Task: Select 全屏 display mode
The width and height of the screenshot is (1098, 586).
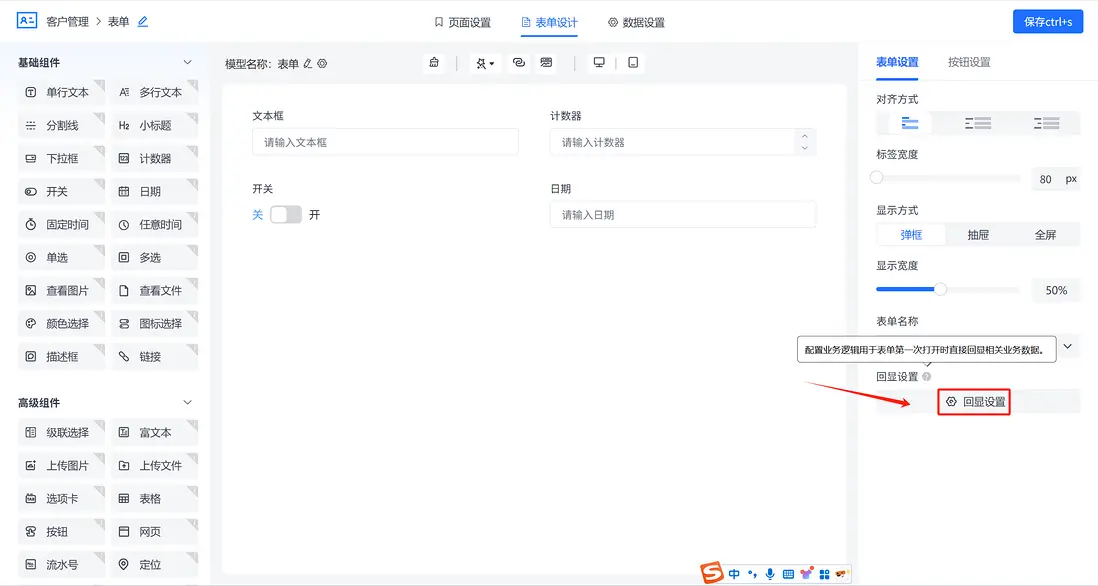Action: pyautogui.click(x=1046, y=233)
